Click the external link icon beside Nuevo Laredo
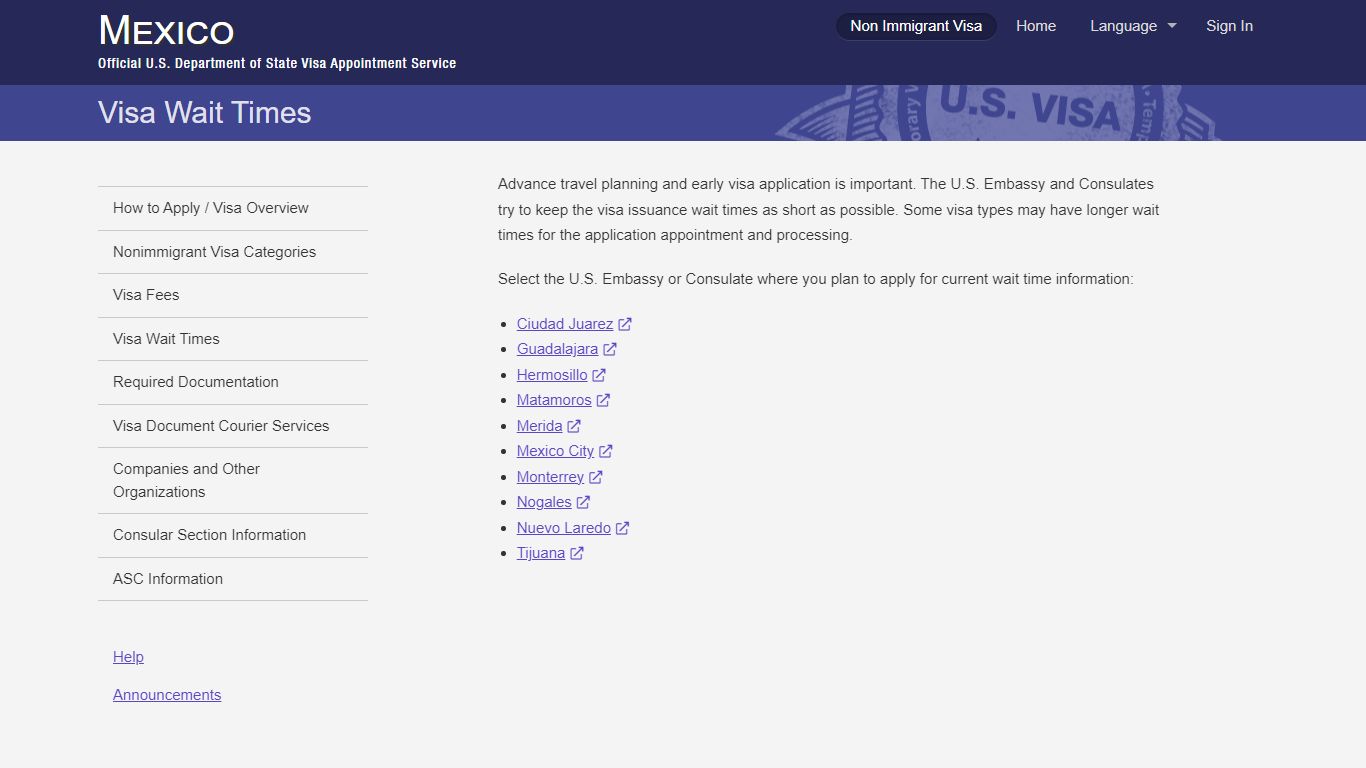The image size is (1366, 768). (622, 528)
